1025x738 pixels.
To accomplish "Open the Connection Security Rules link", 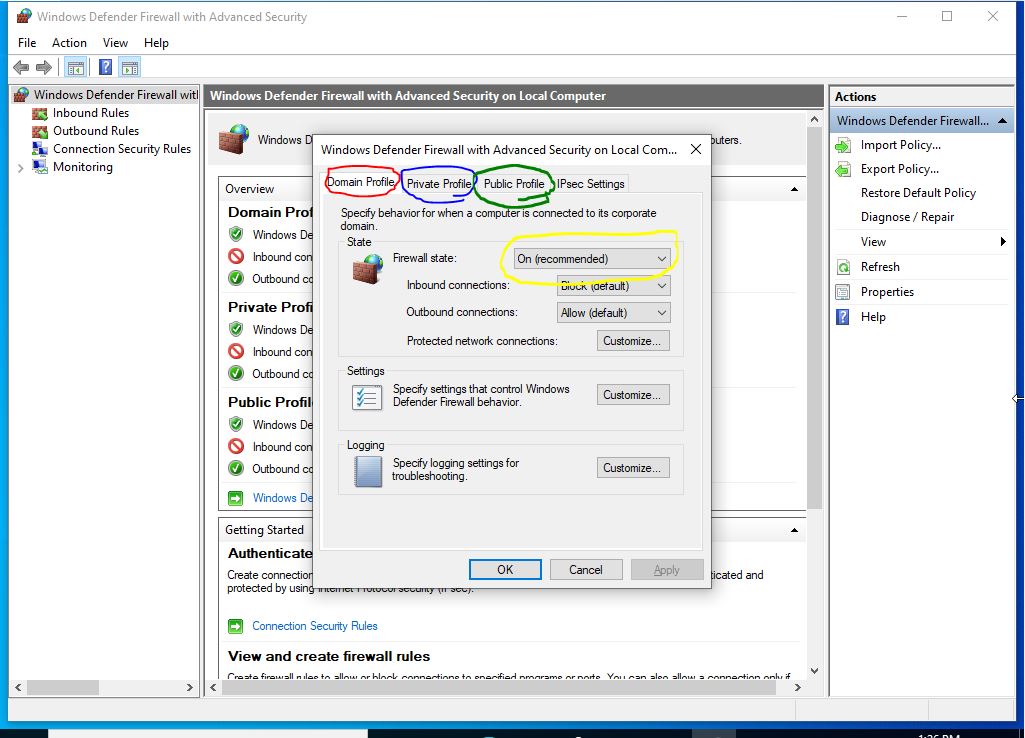I will (315, 626).
